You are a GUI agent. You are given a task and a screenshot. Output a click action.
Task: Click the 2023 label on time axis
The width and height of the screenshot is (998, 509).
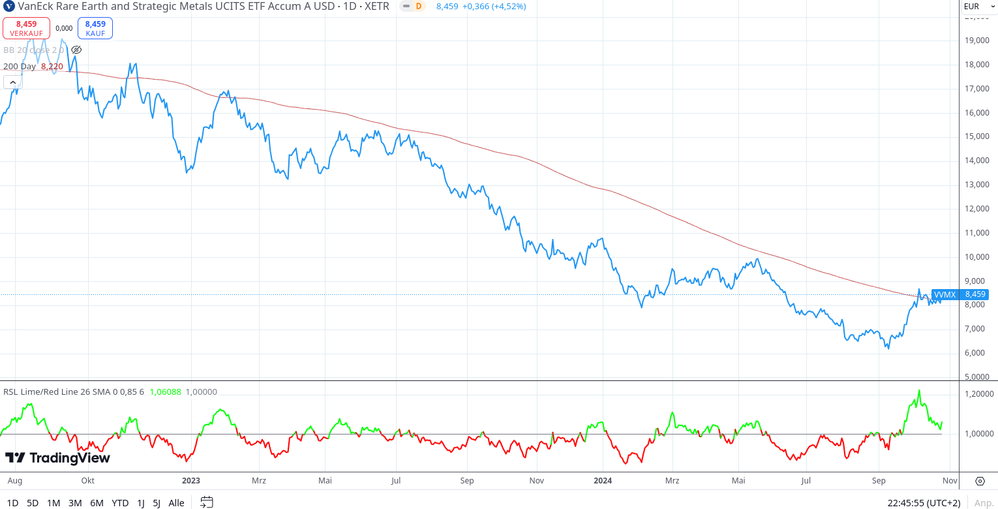(x=192, y=482)
